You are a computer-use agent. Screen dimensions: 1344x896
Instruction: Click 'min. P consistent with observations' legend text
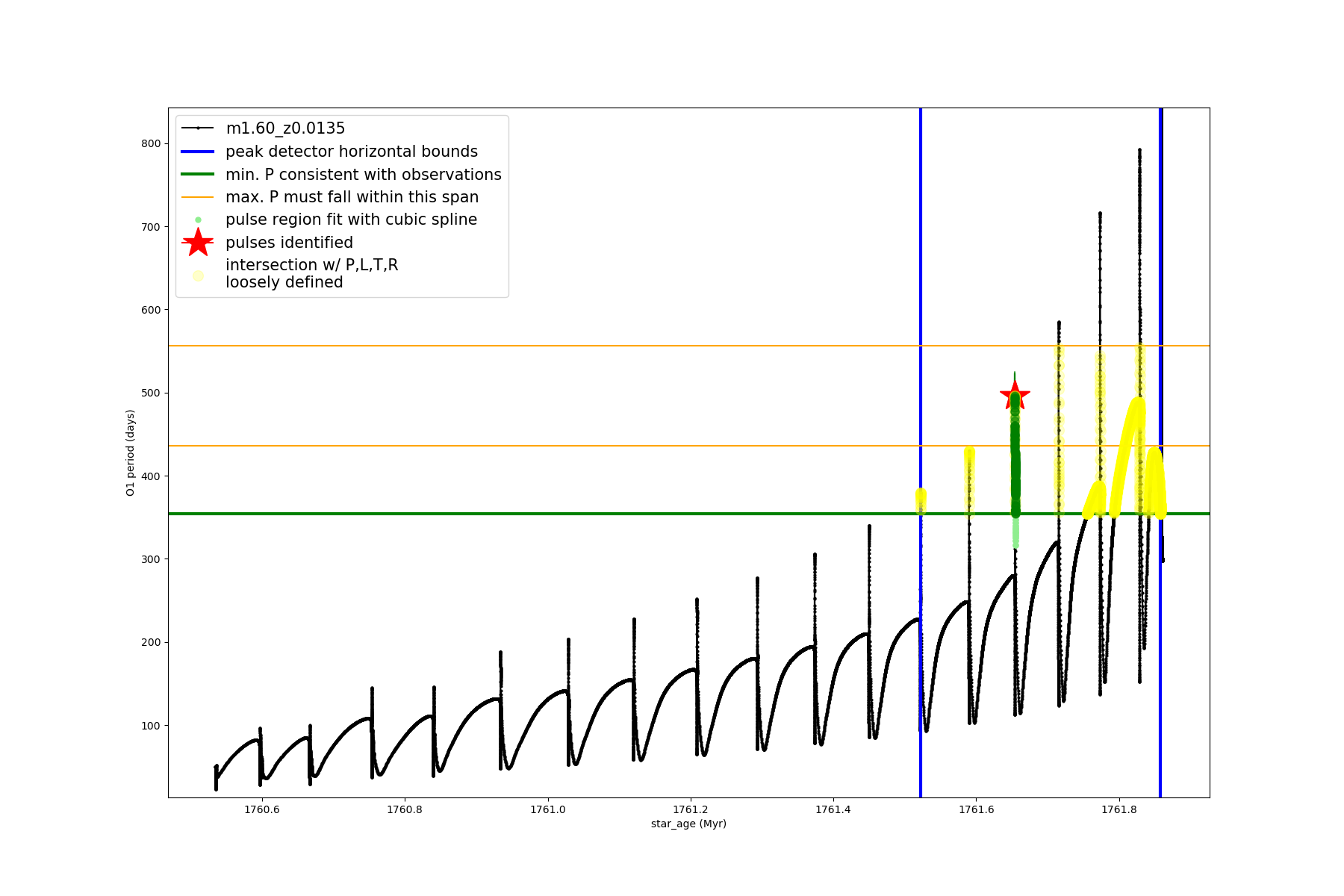(x=364, y=175)
